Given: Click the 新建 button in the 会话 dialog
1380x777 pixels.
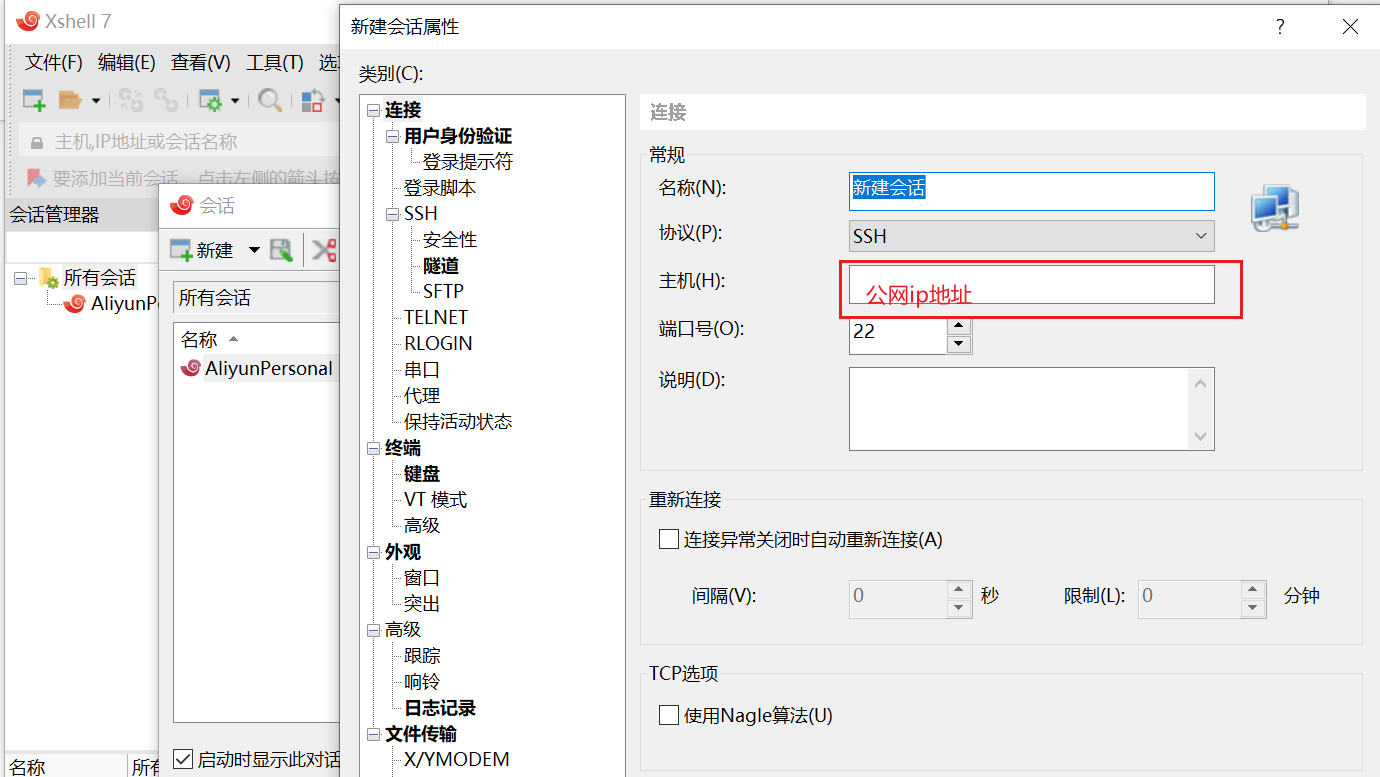Looking at the screenshot, I should 202,250.
